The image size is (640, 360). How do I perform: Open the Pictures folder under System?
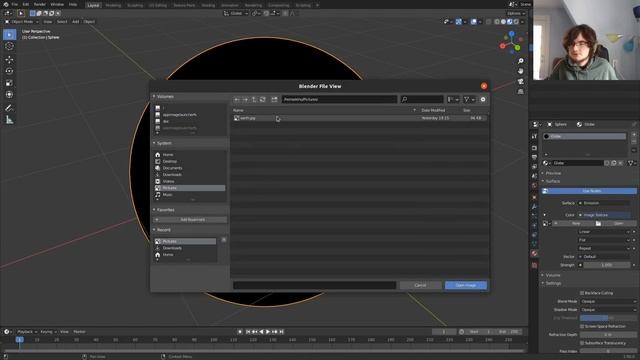coord(189,188)
